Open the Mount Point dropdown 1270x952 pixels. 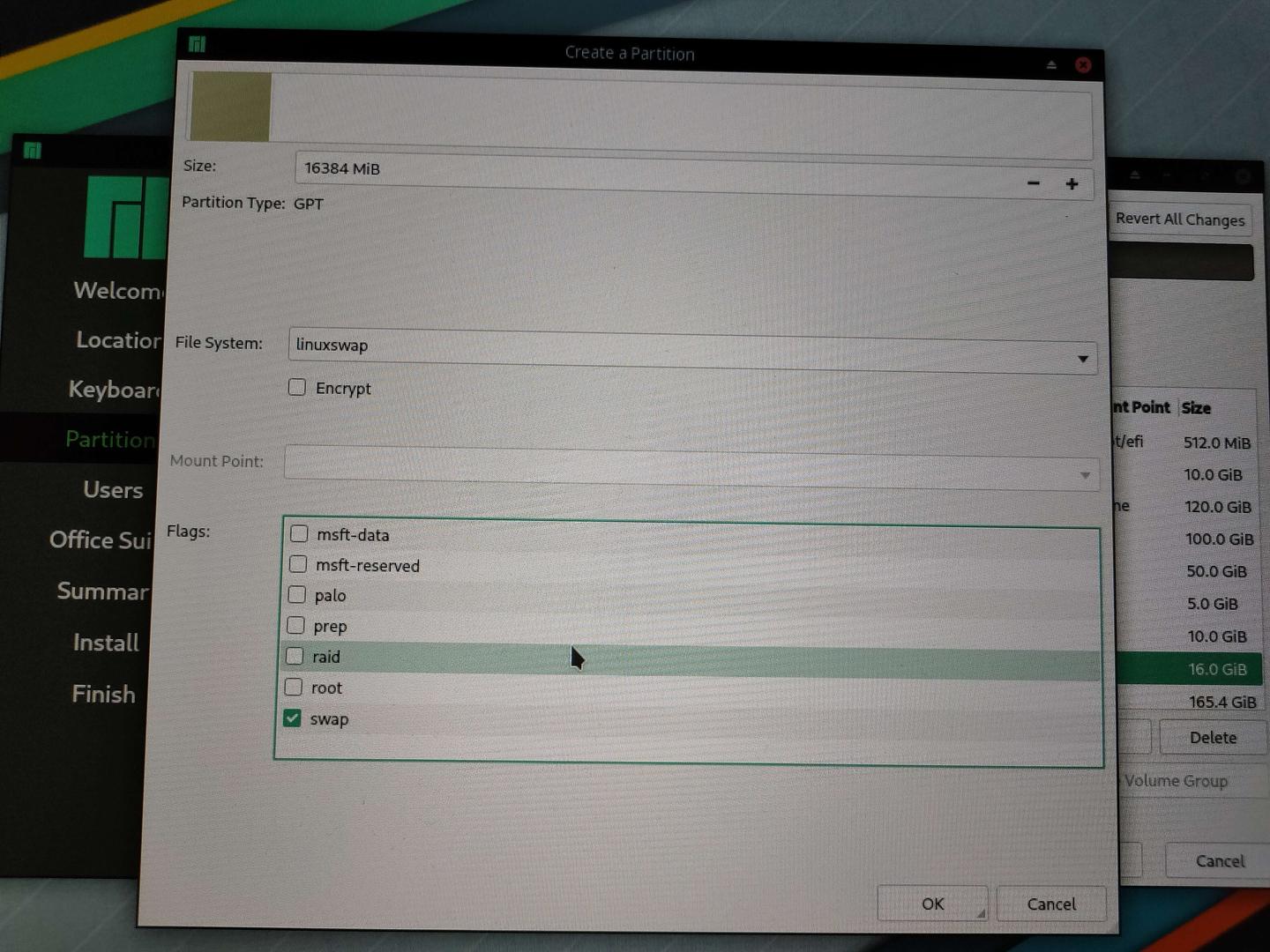pyautogui.click(x=1085, y=475)
